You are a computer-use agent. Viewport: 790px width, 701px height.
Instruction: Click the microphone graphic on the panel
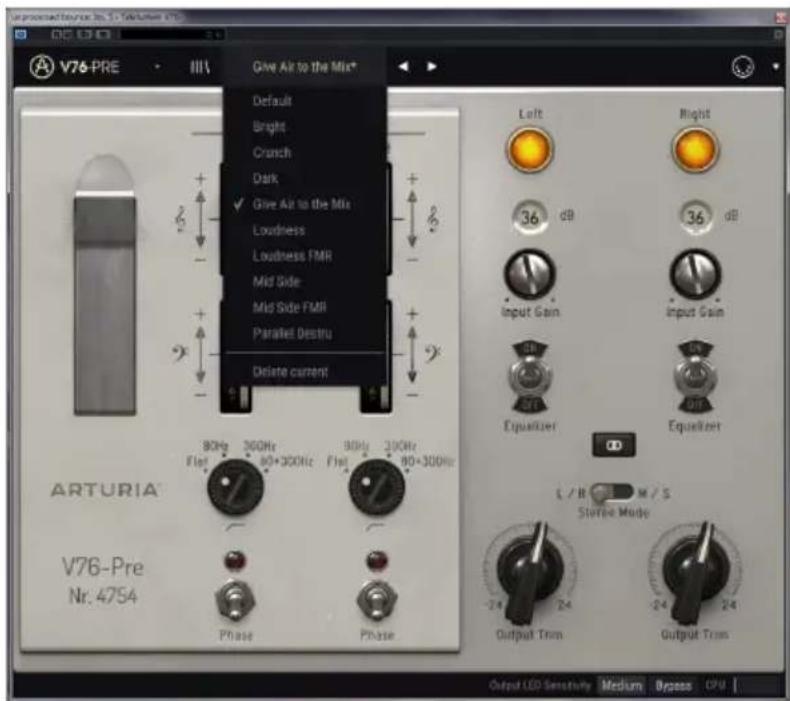[x=105, y=285]
